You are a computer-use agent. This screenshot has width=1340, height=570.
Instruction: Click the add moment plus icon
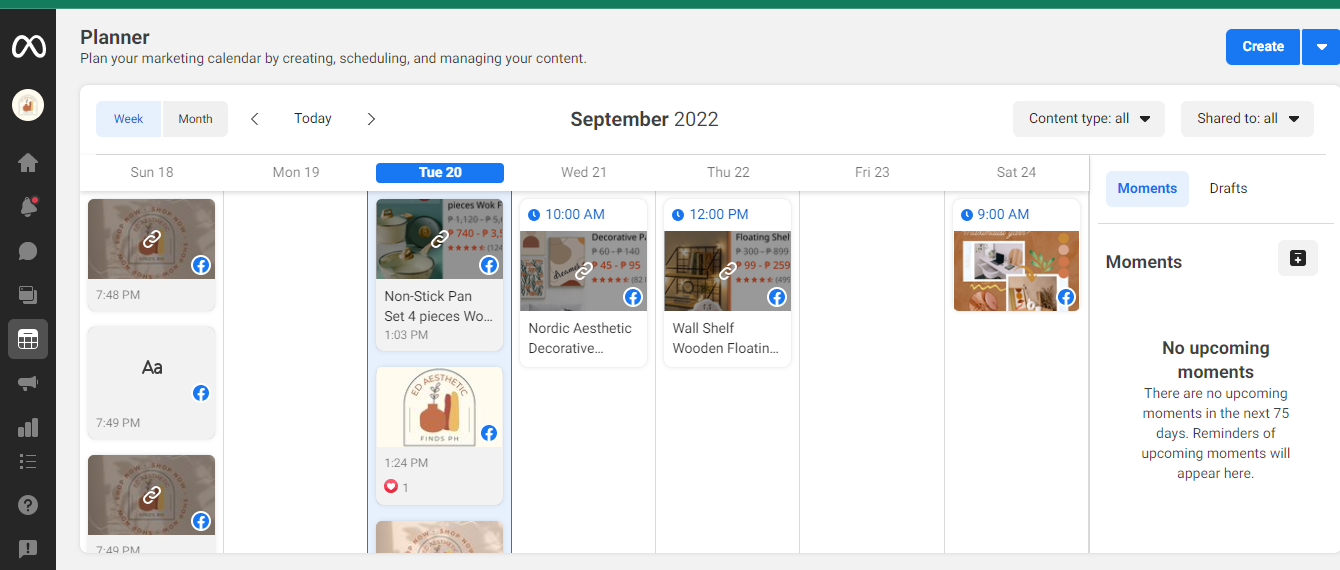(x=1297, y=258)
